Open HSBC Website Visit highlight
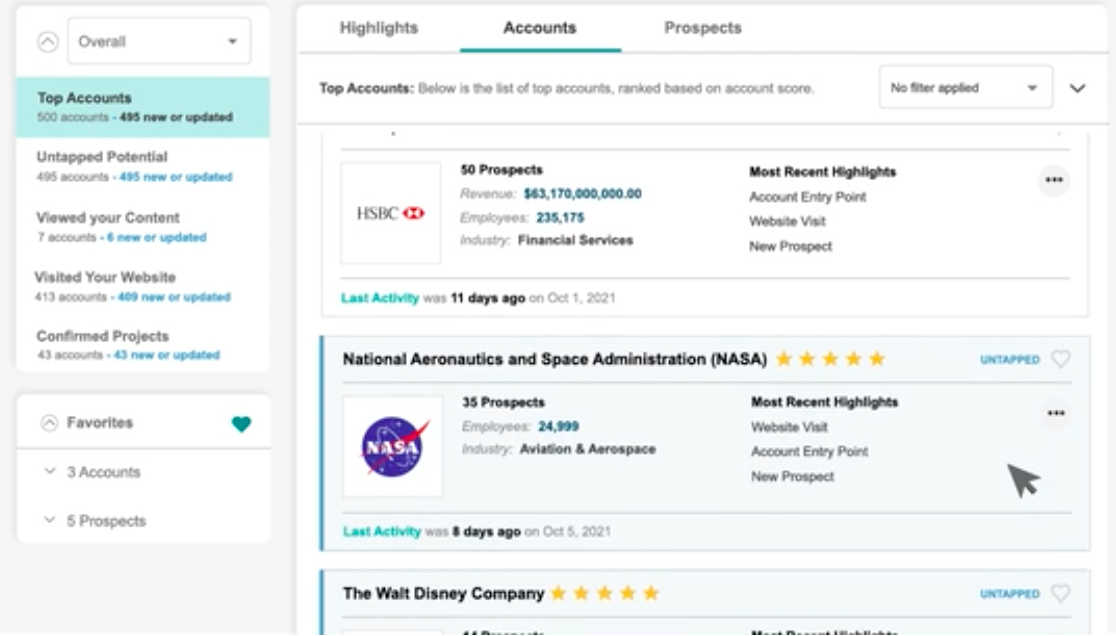 (x=787, y=221)
